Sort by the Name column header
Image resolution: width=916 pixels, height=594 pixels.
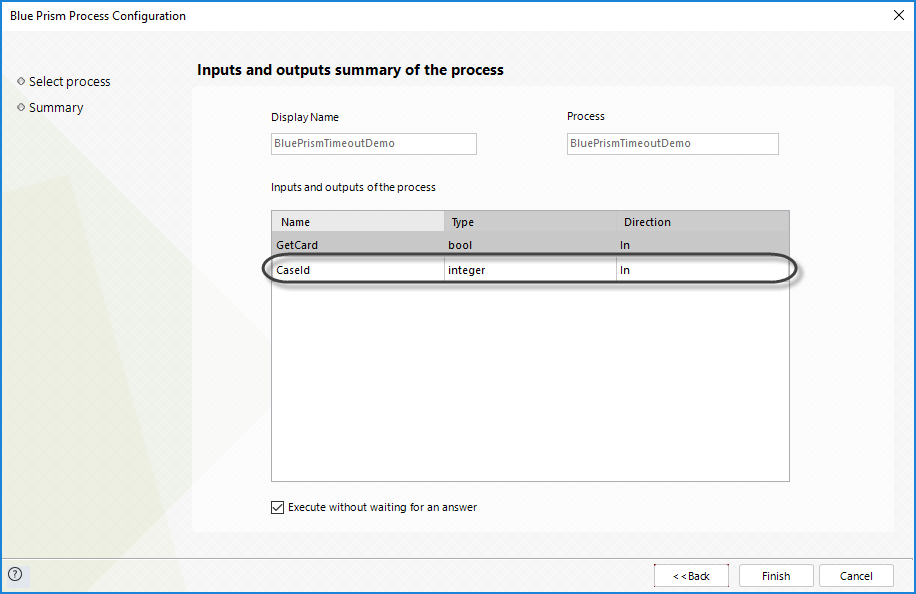point(358,222)
